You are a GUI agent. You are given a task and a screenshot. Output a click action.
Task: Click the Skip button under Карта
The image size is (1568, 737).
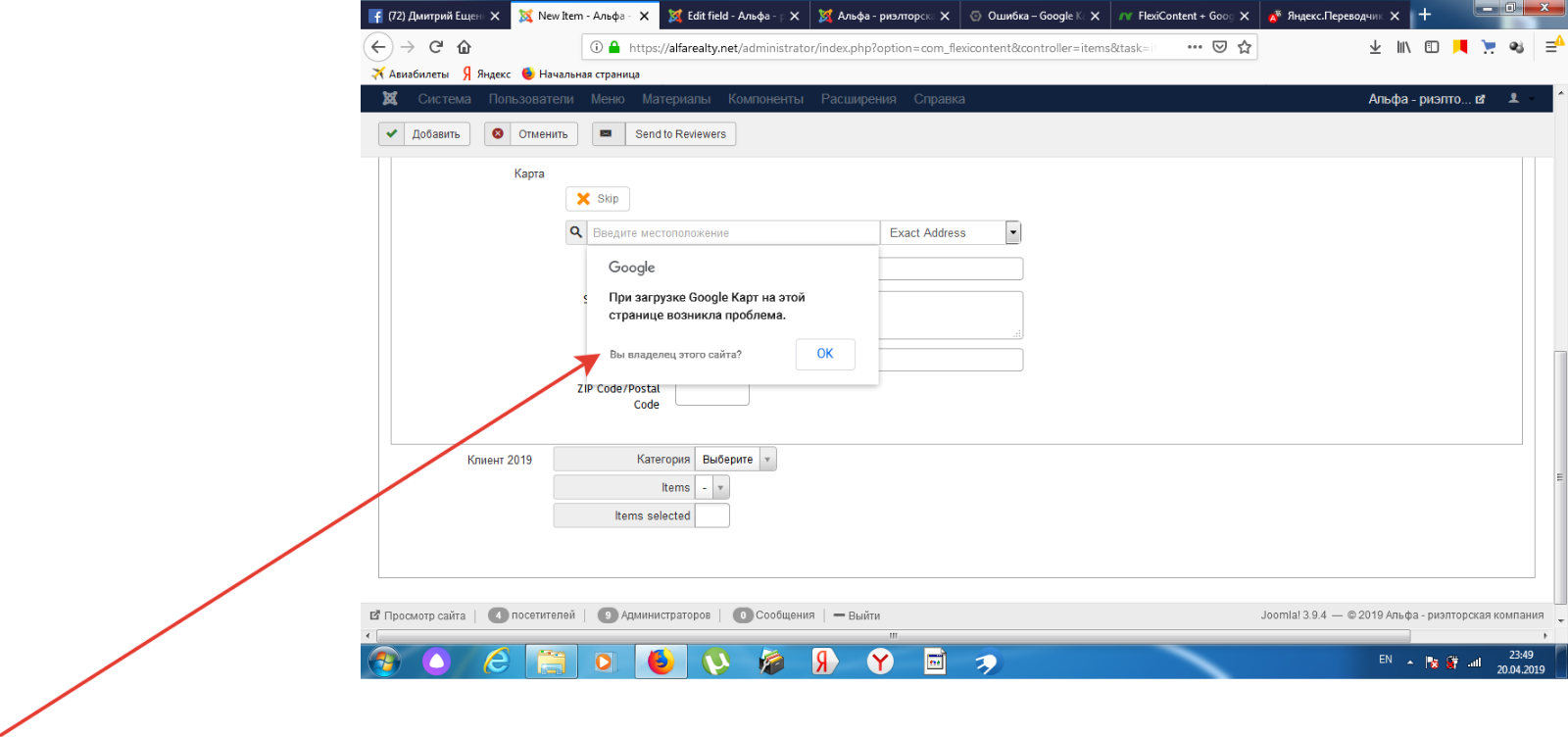pyautogui.click(x=598, y=199)
